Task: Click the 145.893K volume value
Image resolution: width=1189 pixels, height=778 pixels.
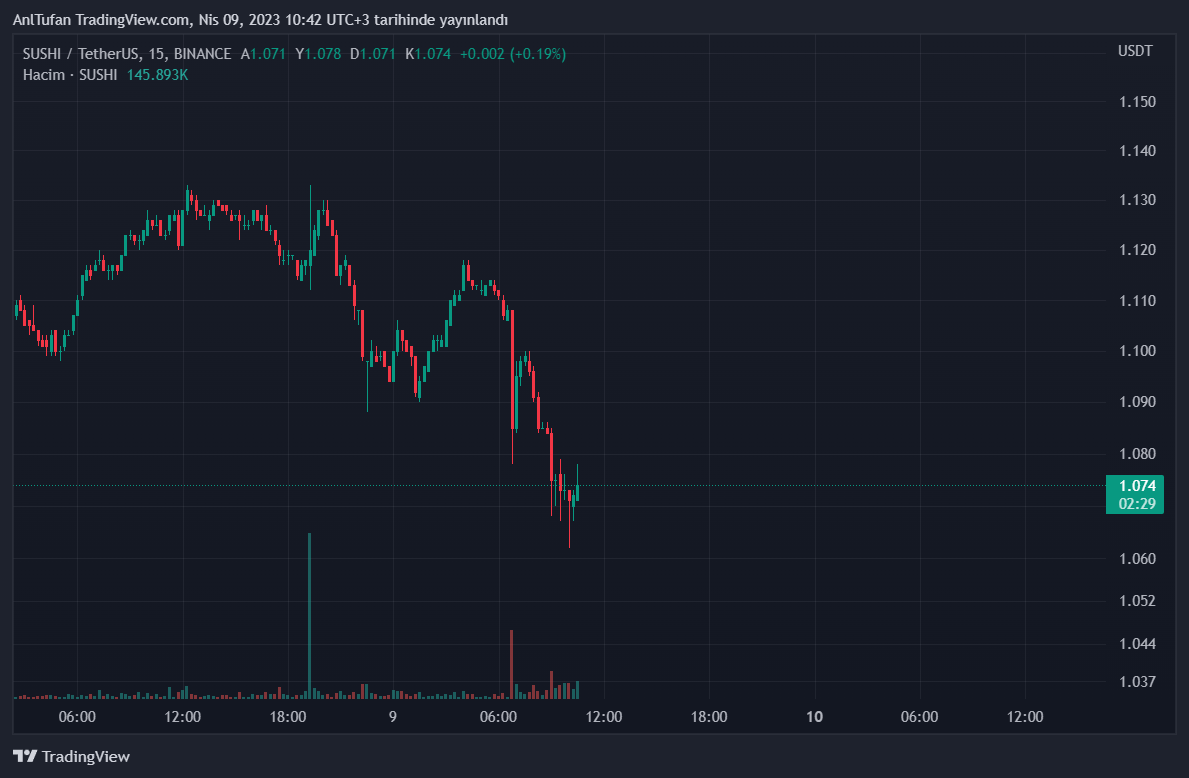Action: tap(157, 75)
